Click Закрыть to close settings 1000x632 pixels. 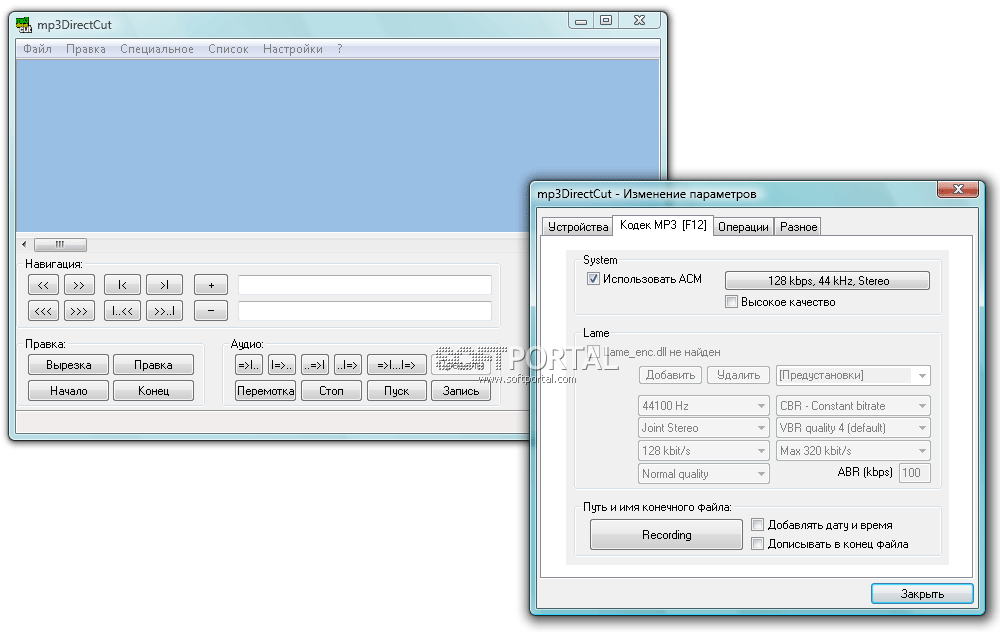click(922, 594)
